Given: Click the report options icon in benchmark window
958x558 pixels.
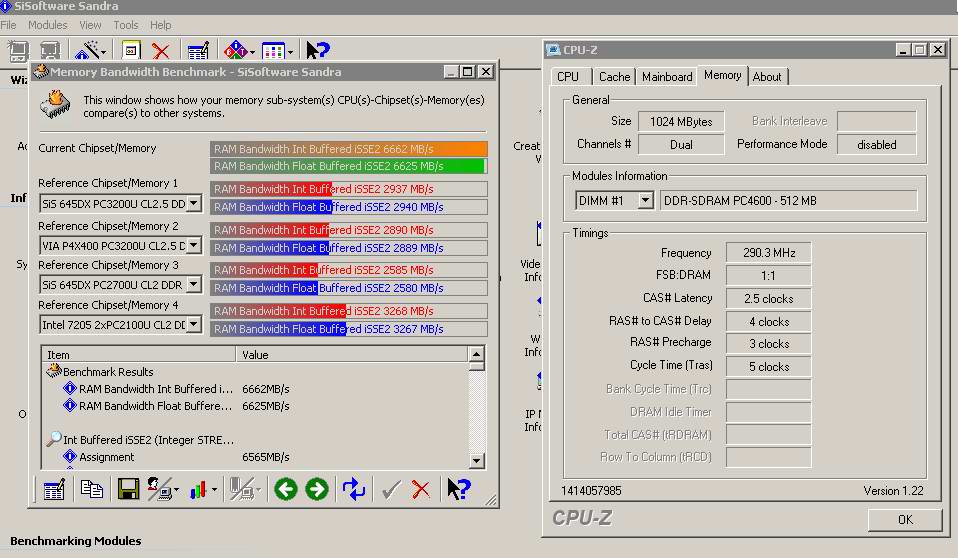Looking at the screenshot, I should pyautogui.click(x=54, y=489).
